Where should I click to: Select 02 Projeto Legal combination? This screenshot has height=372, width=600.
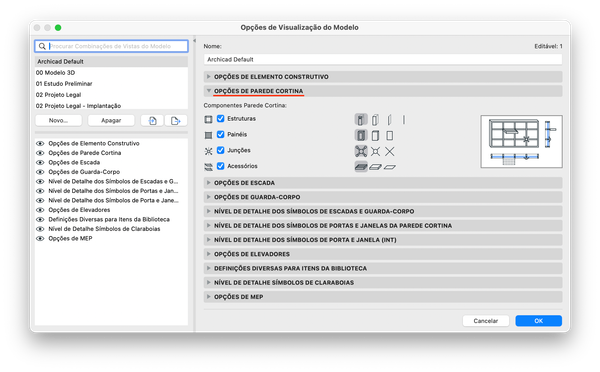click(111, 95)
